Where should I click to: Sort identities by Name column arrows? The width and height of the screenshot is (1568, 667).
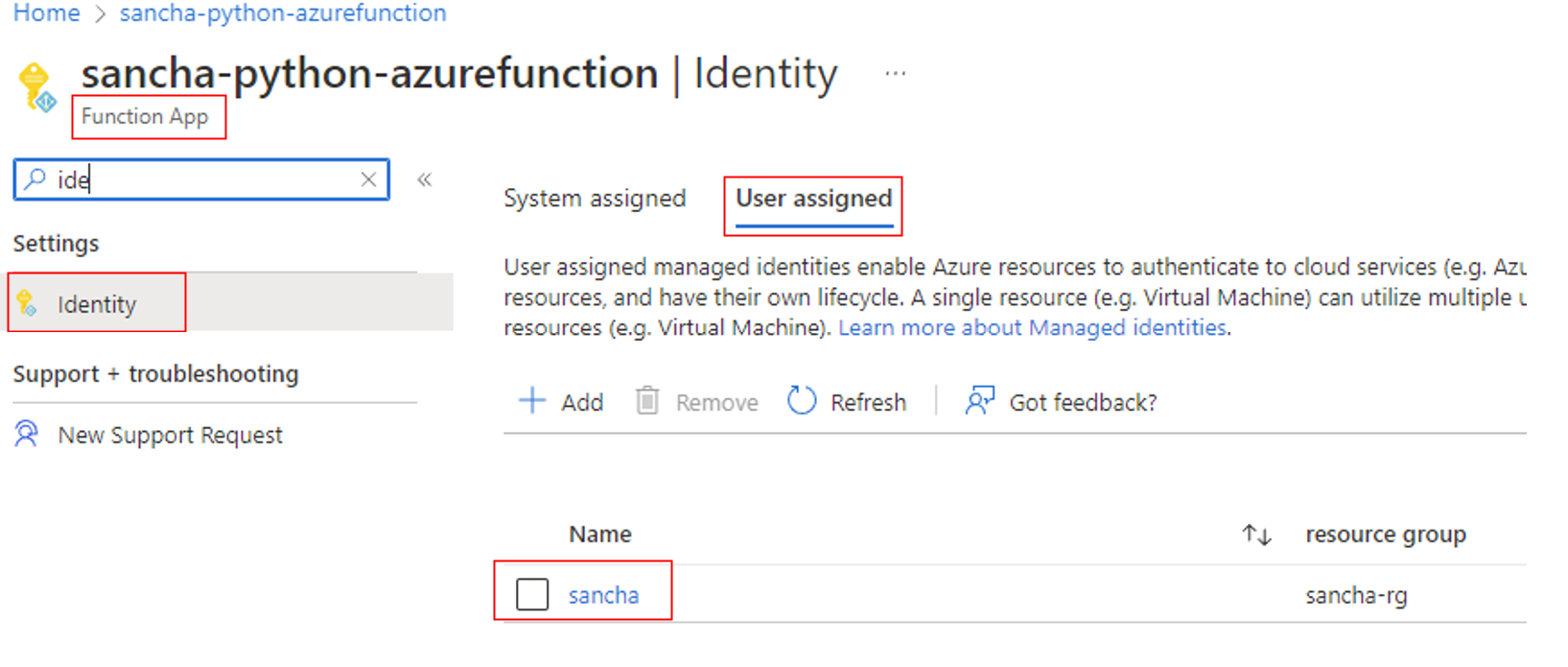coord(1256,535)
